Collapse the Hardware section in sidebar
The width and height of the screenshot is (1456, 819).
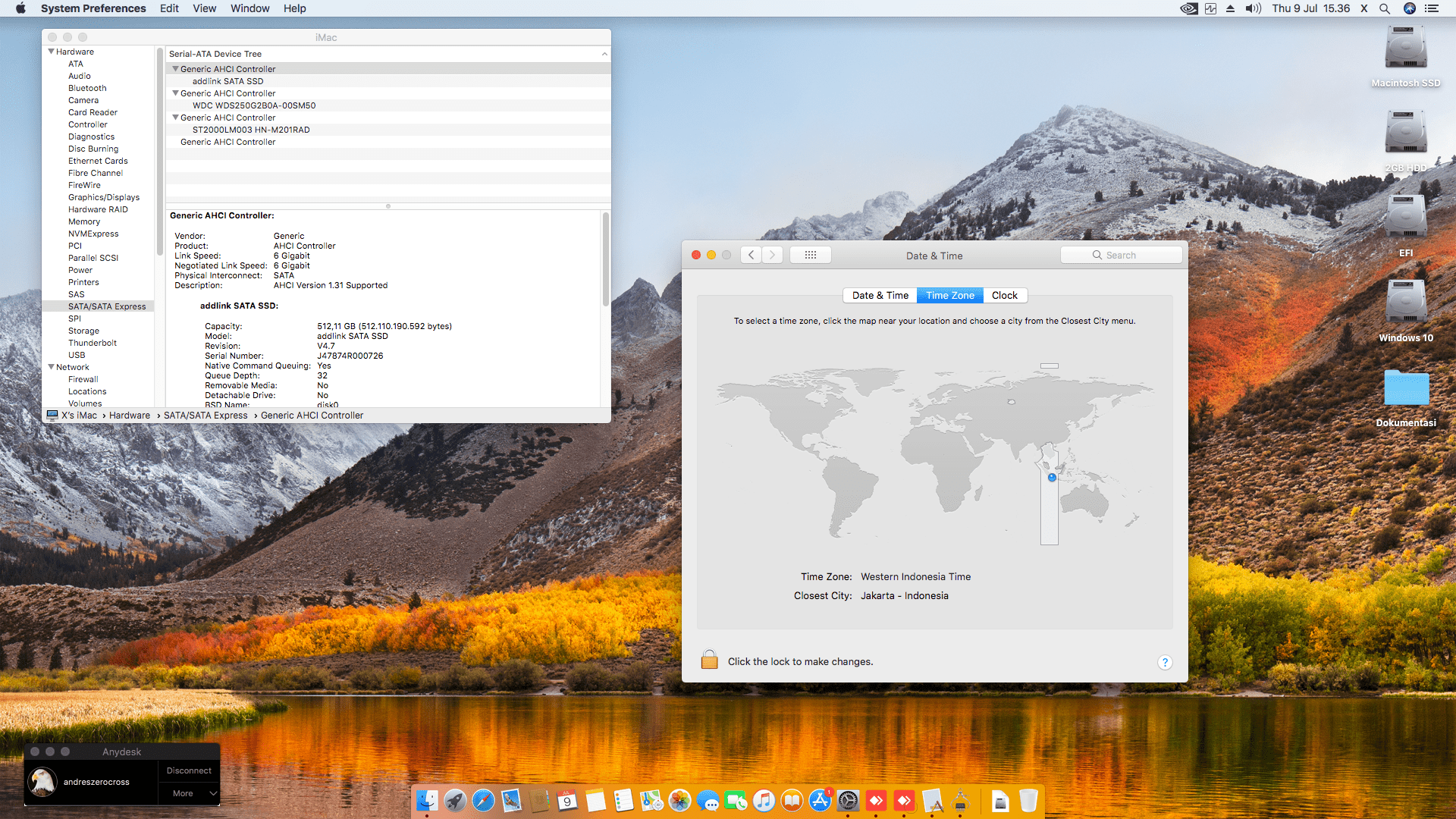[51, 52]
